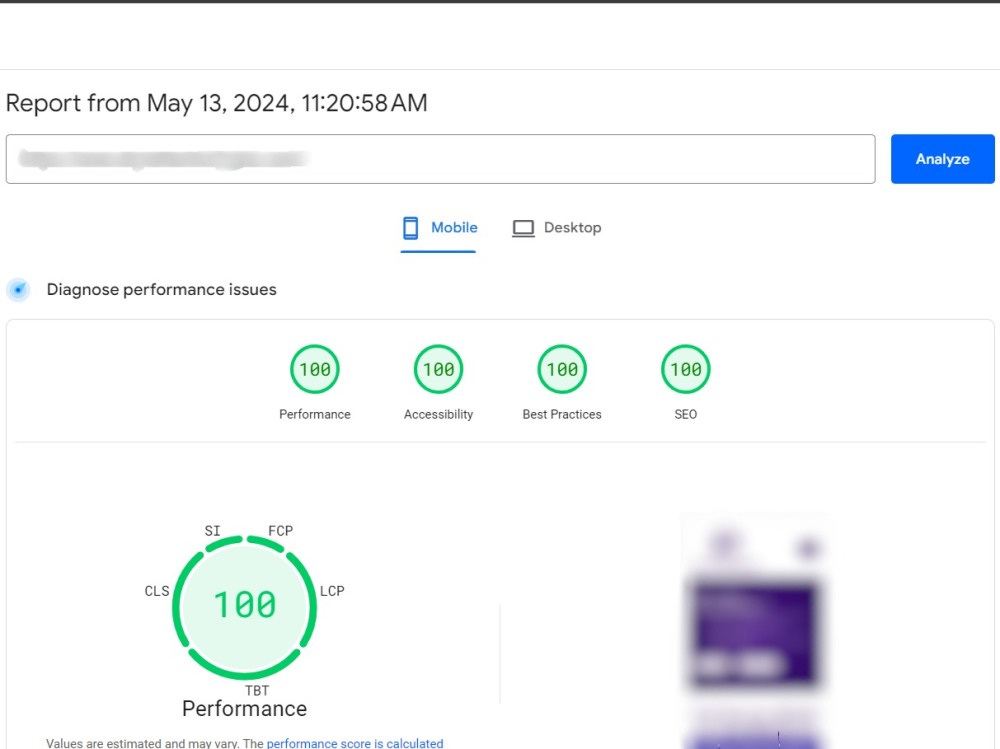
Task: Click the SI metric label
Action: 212,531
